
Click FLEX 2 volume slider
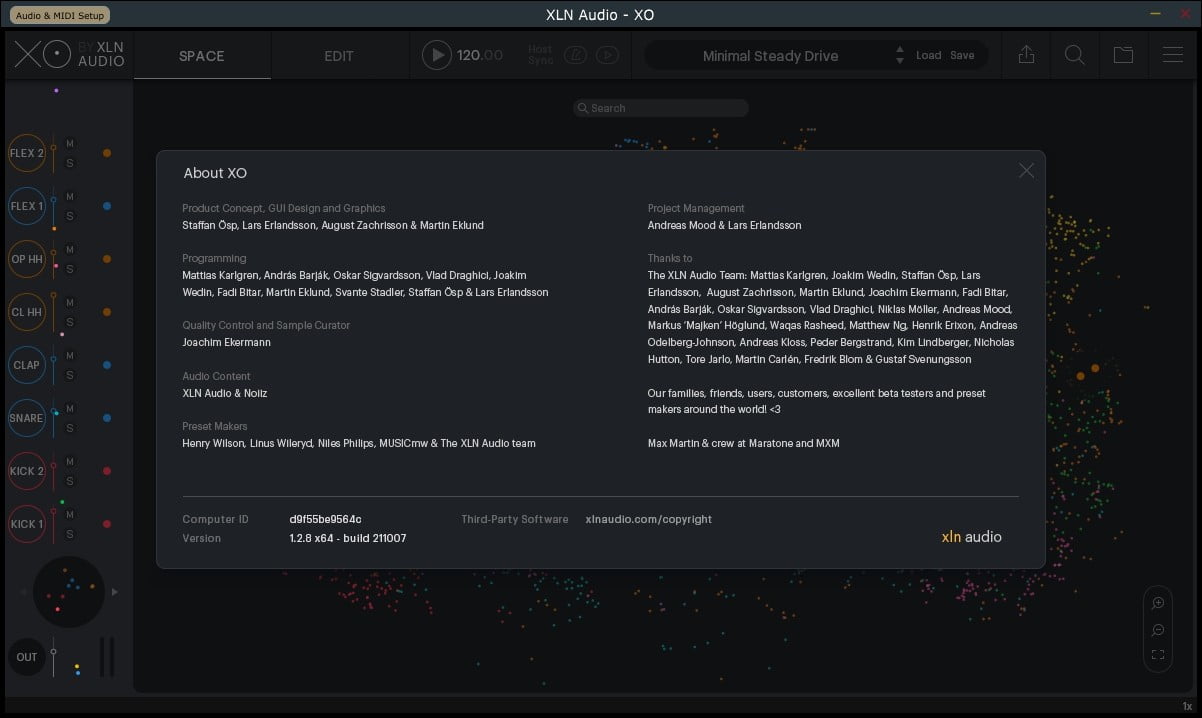(x=54, y=153)
